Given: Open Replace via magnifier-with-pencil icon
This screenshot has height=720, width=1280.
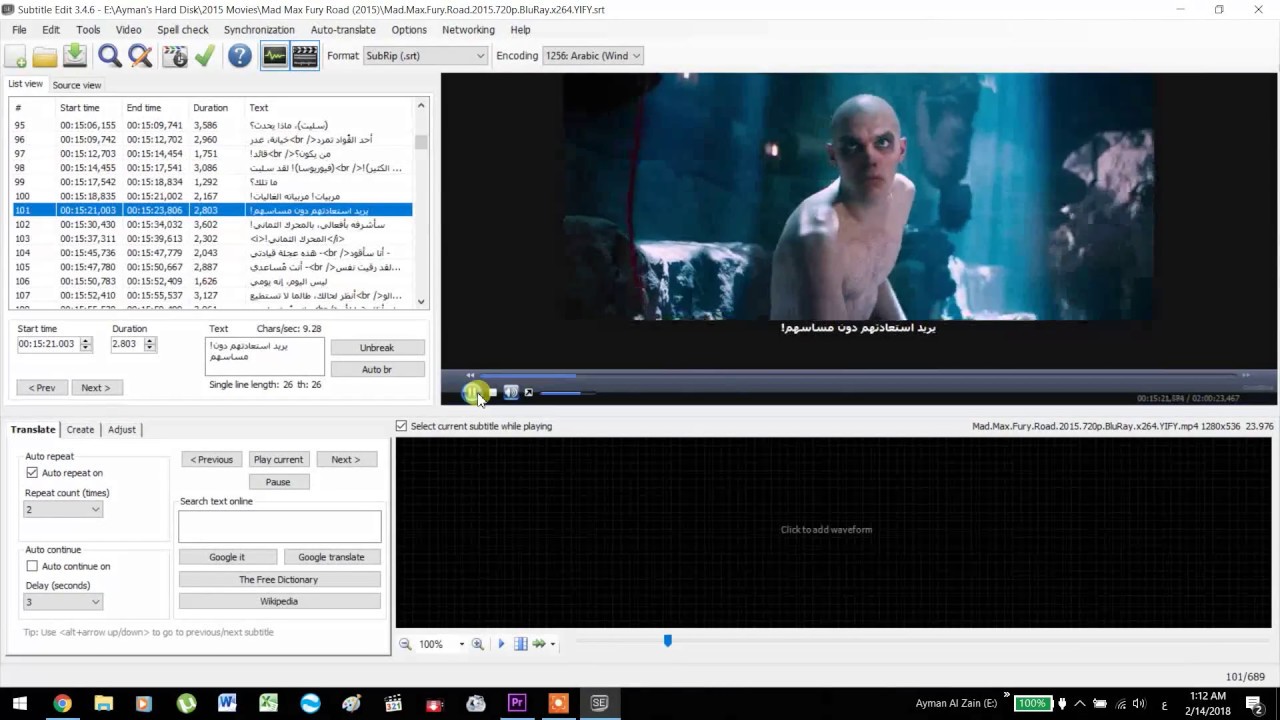Looking at the screenshot, I should (x=140, y=56).
